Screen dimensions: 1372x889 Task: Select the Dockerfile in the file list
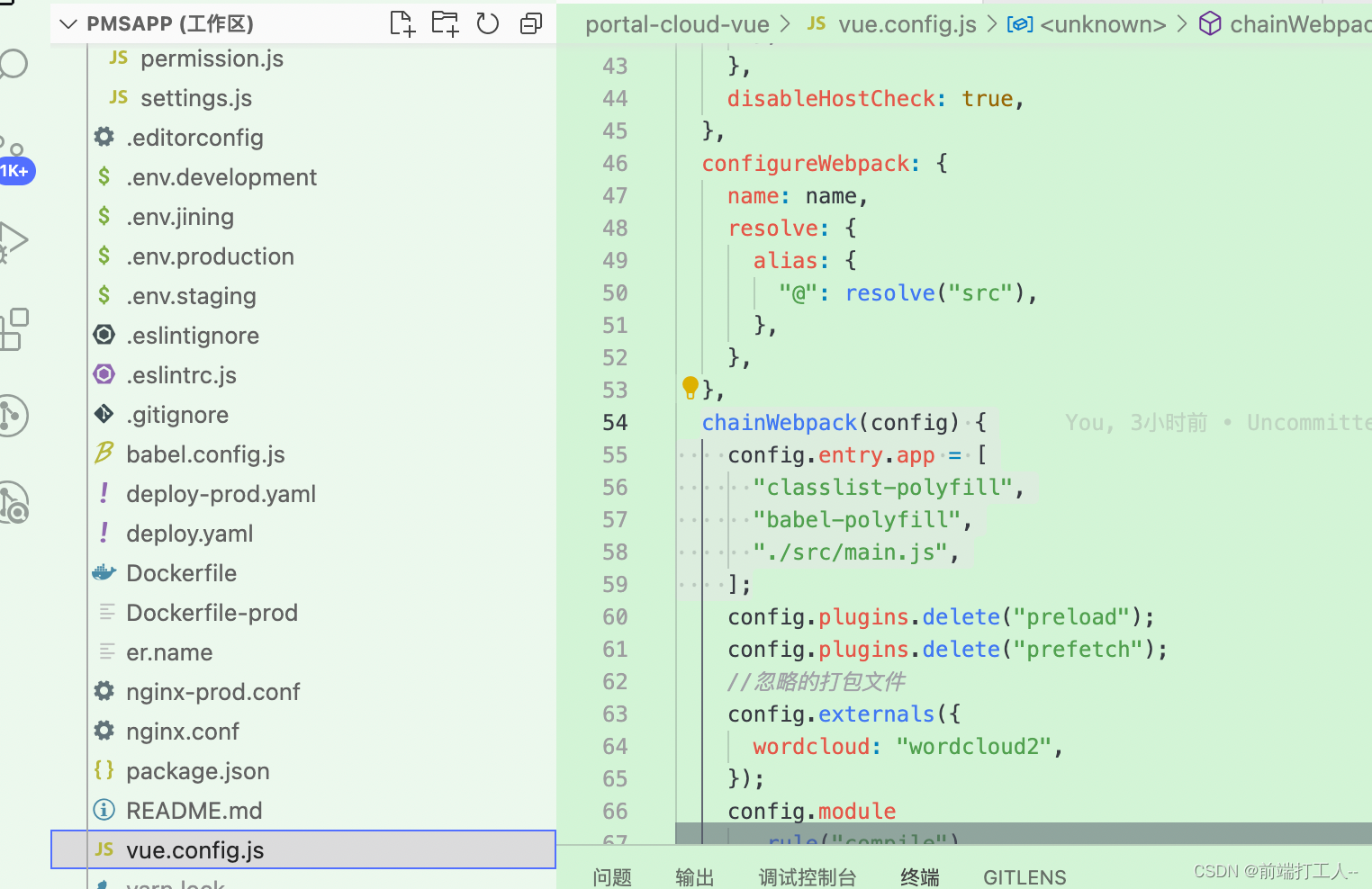(x=181, y=572)
